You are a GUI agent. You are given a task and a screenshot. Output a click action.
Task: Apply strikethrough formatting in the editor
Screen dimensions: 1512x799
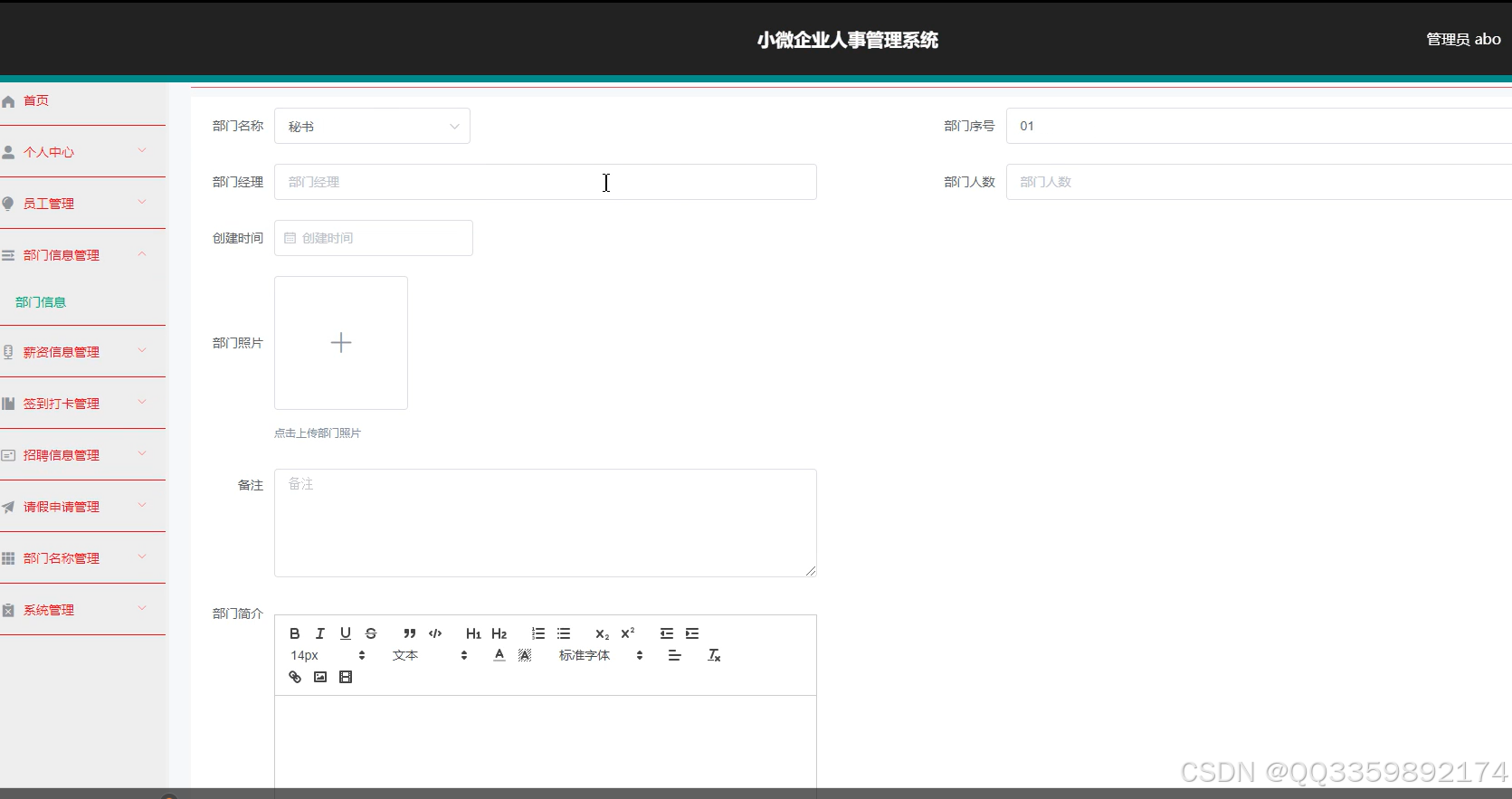371,633
